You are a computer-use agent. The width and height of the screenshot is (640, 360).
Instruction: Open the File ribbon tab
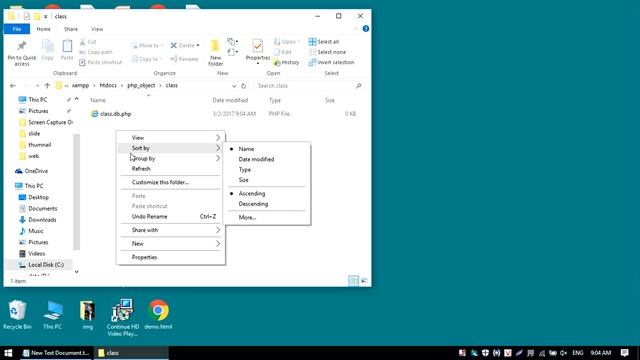tap(17, 29)
